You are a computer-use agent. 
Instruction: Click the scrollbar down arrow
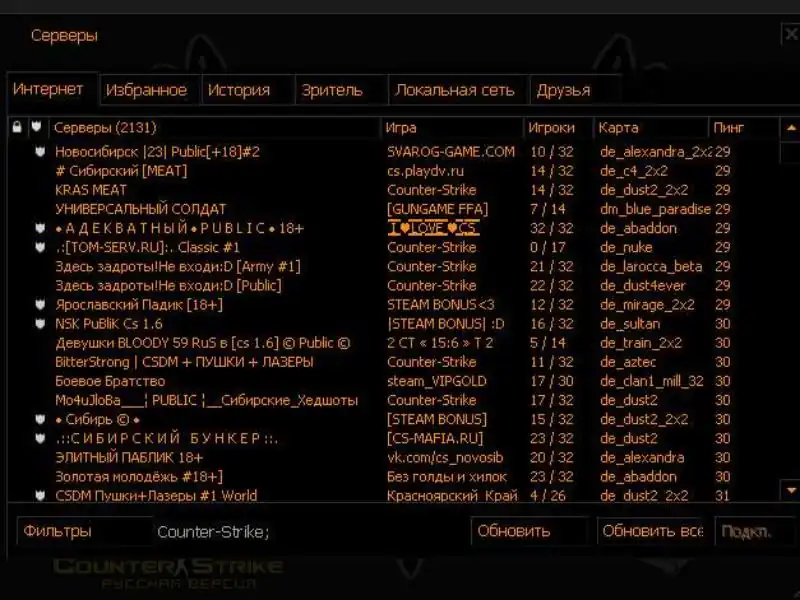click(791, 490)
